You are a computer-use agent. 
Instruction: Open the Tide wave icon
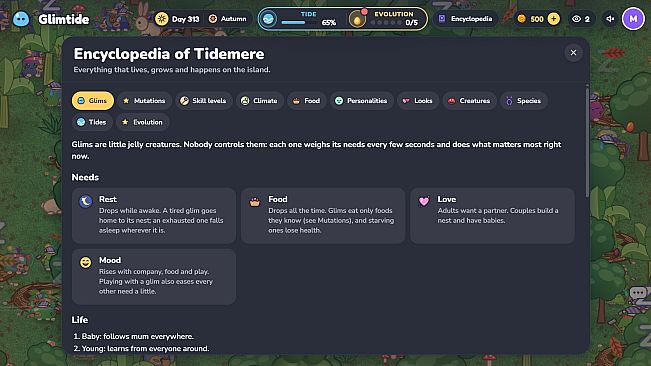[269, 19]
